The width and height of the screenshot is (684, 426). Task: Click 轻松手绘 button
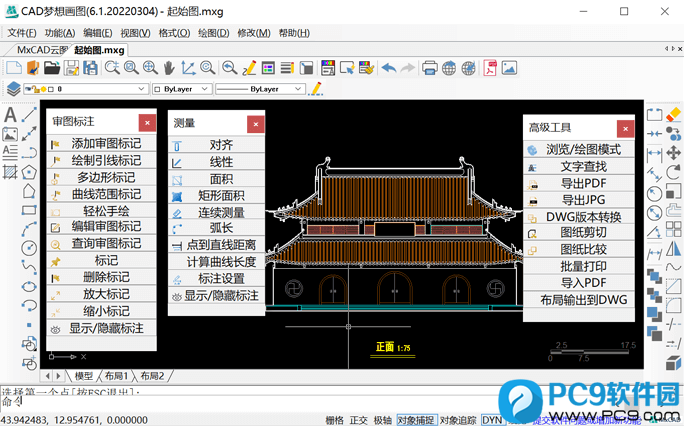click(x=101, y=211)
